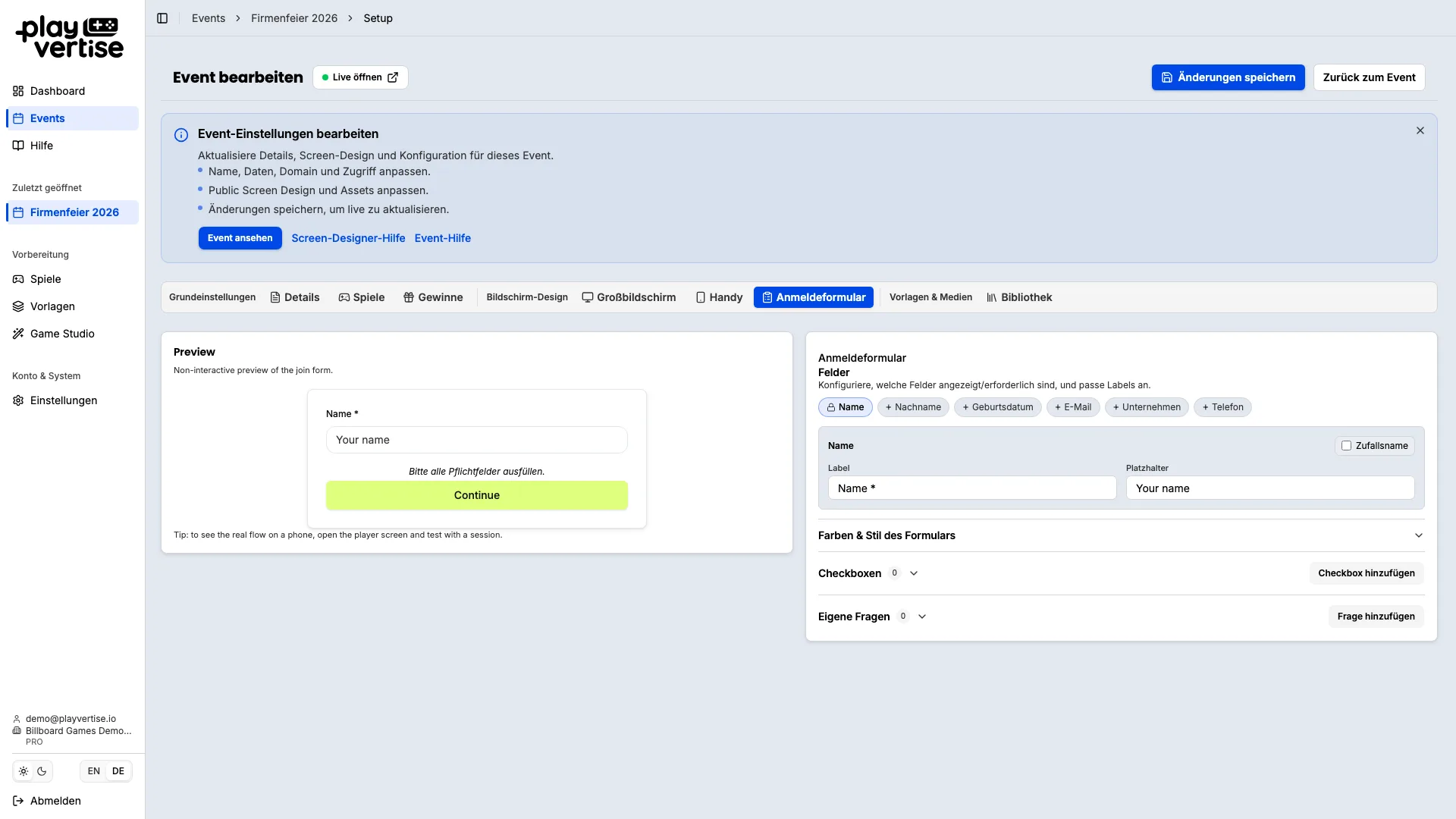Close the Event-Einstellungen info banner
Screen dimensions: 1456x819
pos(1420,130)
